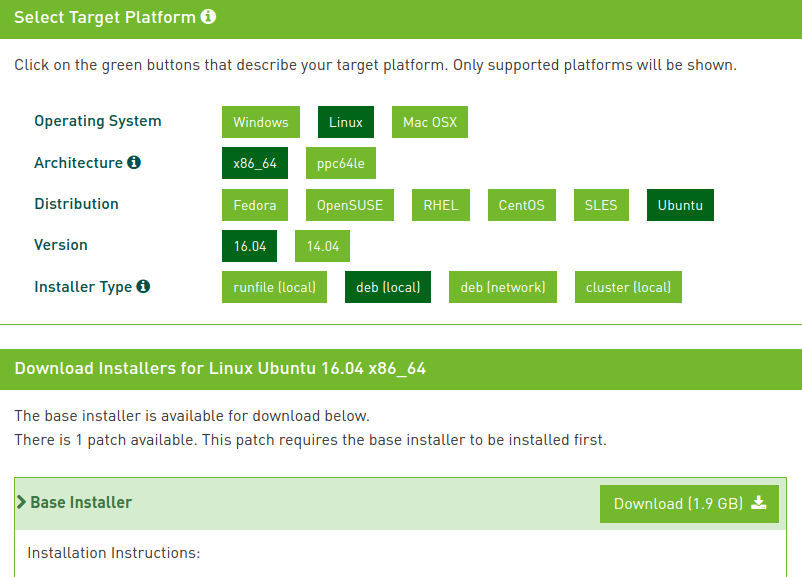Select x86_64 architecture
Image resolution: width=802 pixels, height=577 pixels.
click(255, 163)
